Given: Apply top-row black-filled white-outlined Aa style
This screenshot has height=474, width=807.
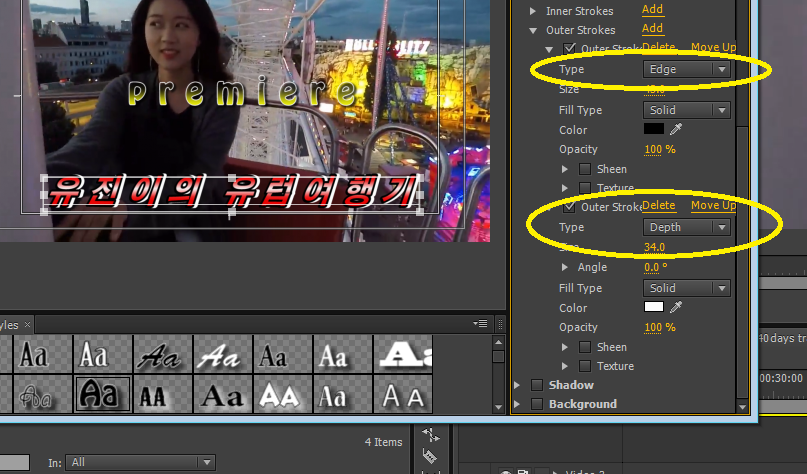Looking at the screenshot, I should click(x=42, y=354).
